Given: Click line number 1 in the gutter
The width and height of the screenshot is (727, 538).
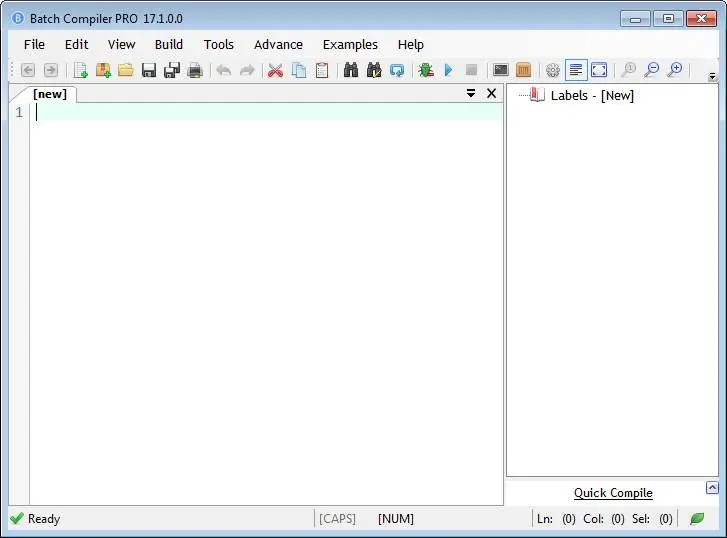Looking at the screenshot, I should [x=19, y=112].
